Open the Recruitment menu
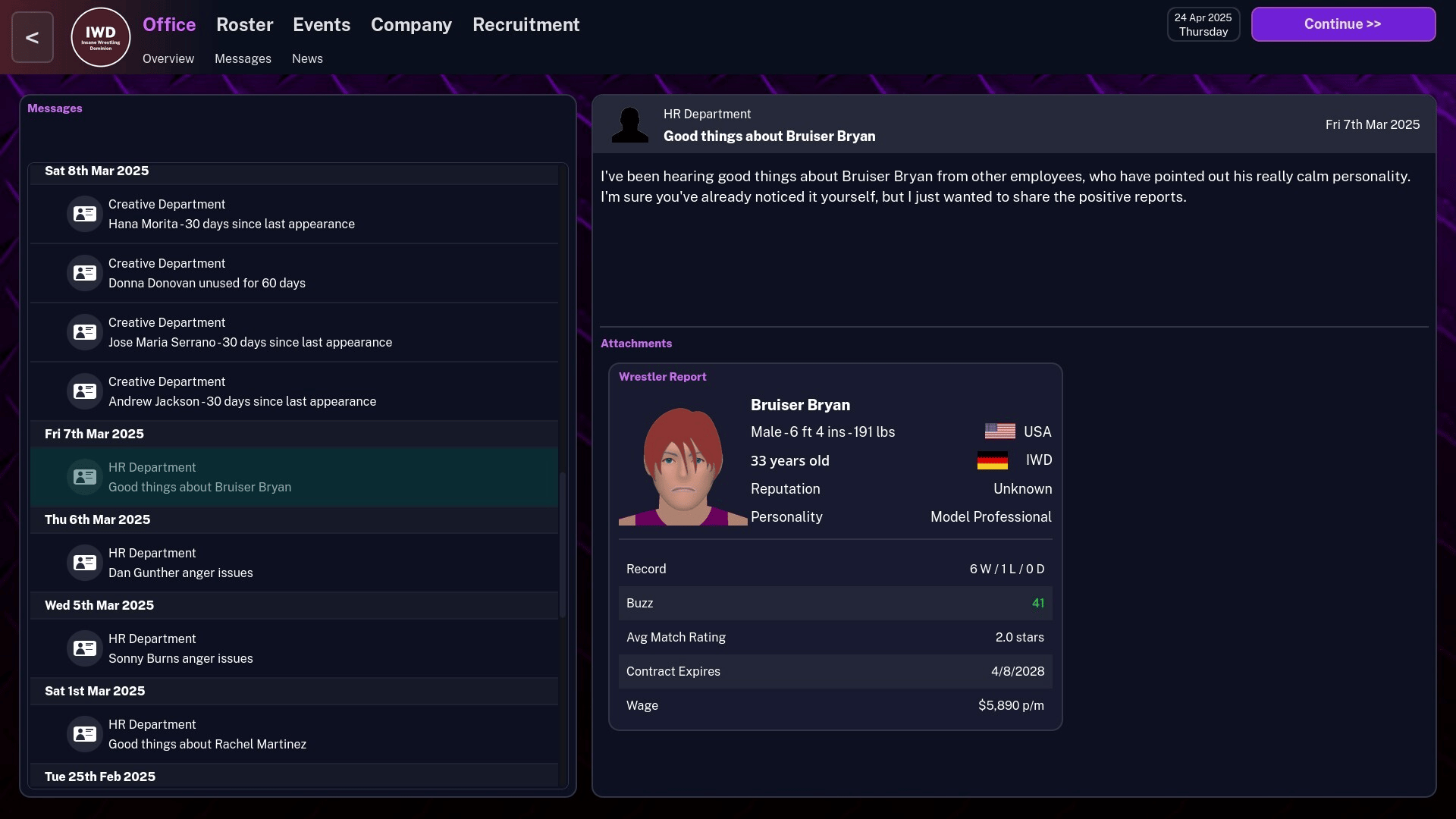This screenshot has width=1456, height=819. [526, 25]
